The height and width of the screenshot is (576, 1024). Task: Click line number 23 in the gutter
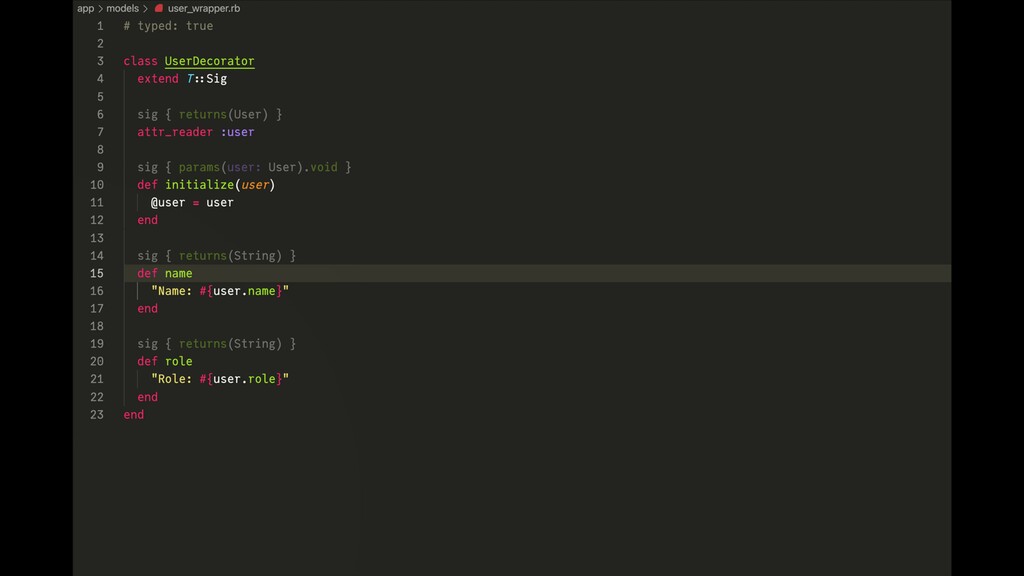point(97,415)
